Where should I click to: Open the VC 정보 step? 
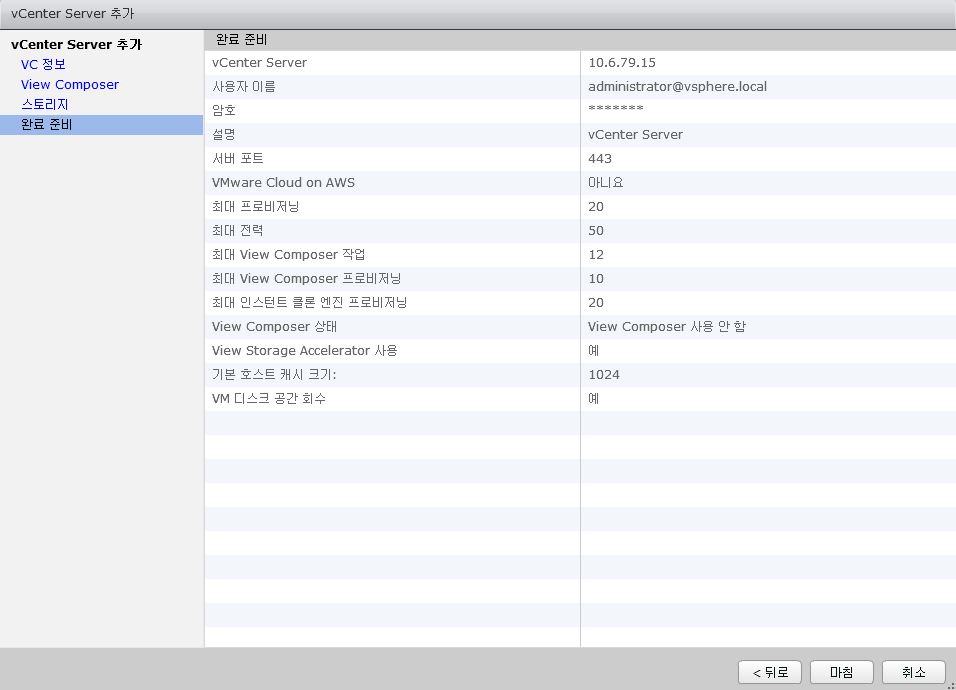(43, 65)
